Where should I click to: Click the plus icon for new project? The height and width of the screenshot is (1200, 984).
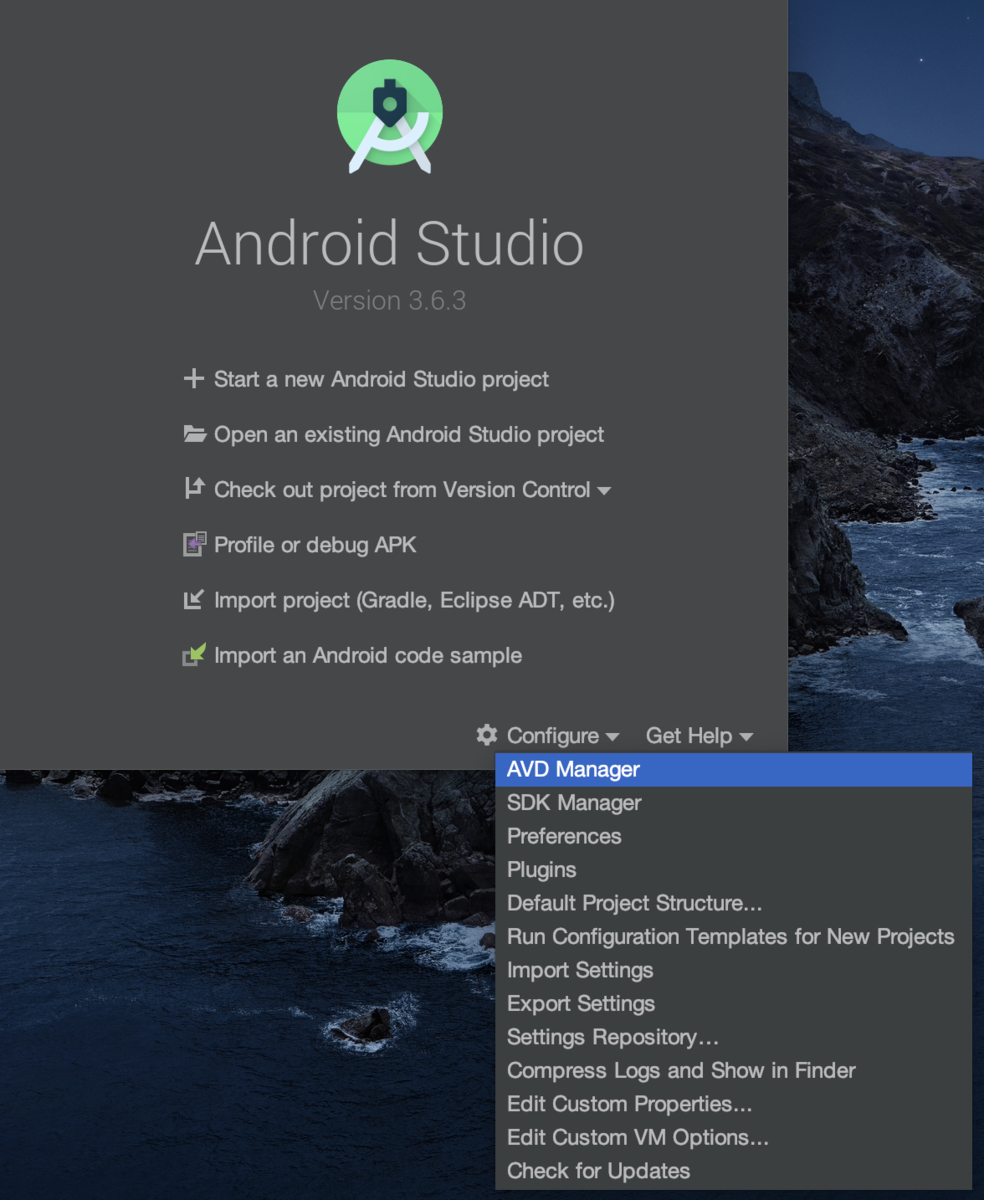point(193,379)
